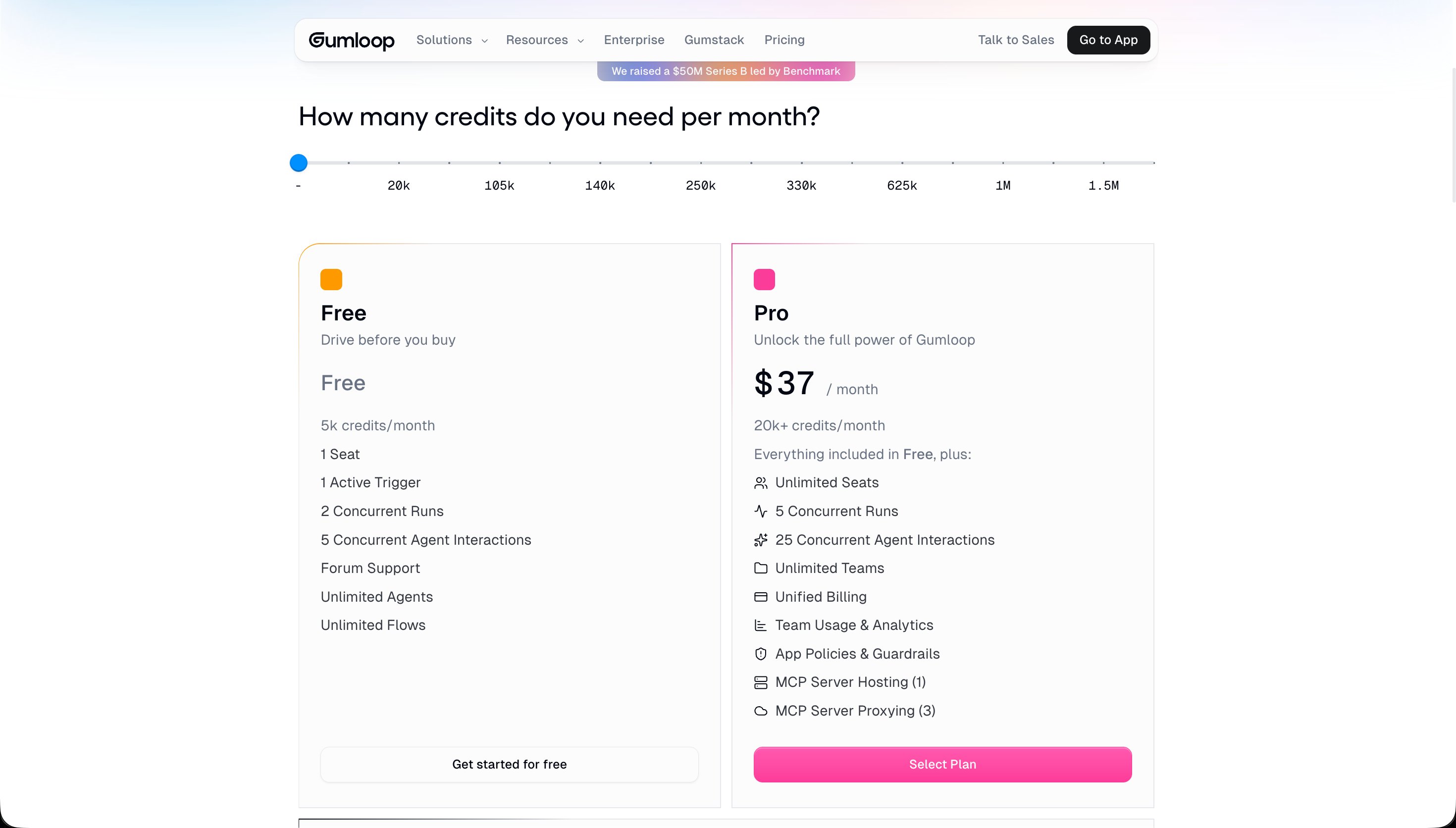Open the $50M Series B announcement banner
The image size is (1456, 828).
point(726,71)
